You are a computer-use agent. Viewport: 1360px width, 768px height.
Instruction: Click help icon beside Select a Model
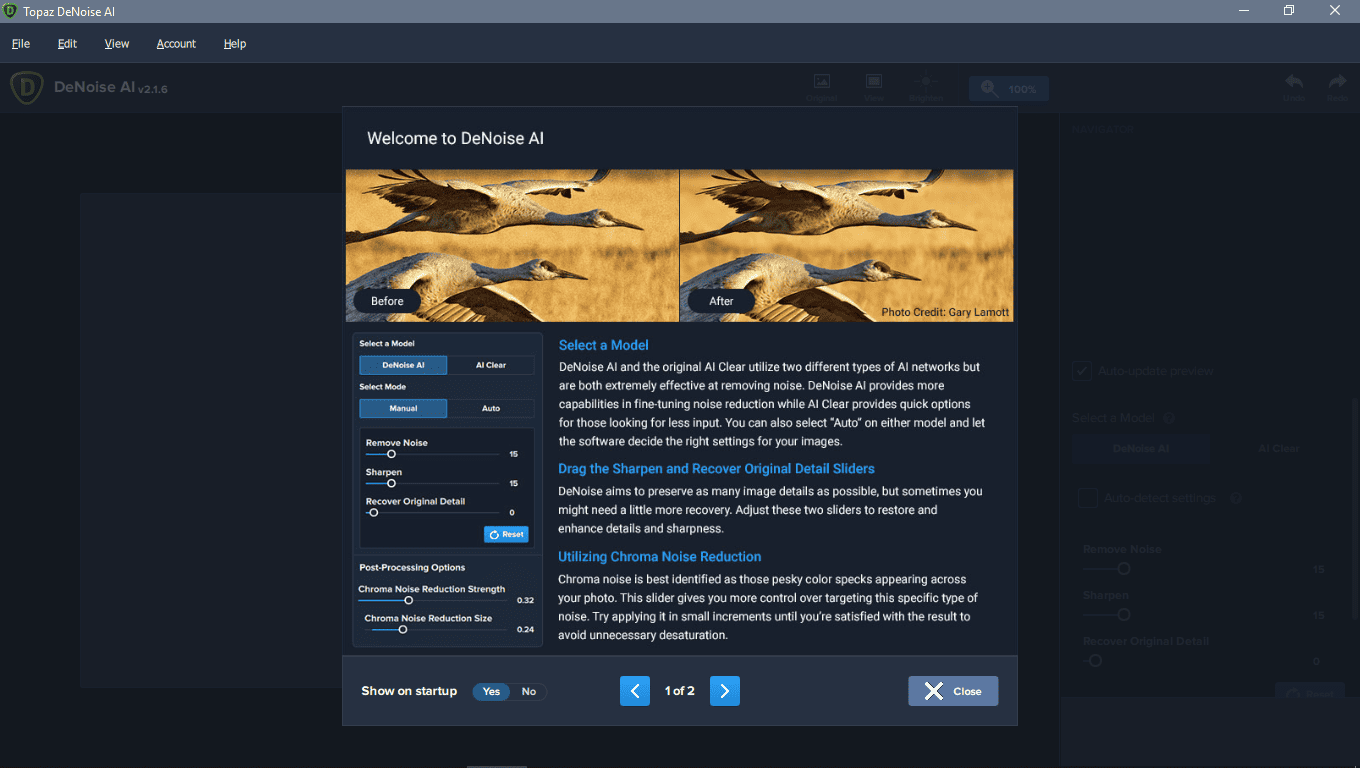point(1169,418)
